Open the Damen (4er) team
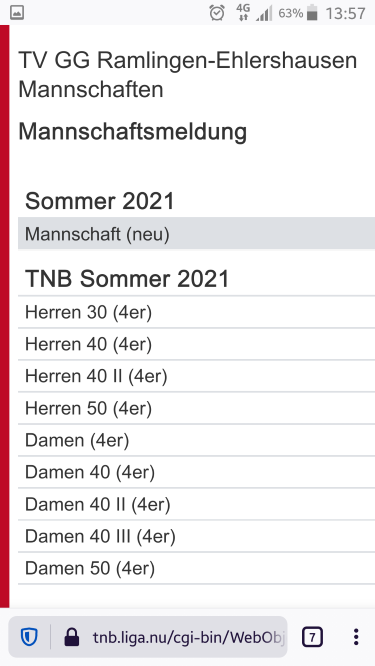 coord(196,440)
